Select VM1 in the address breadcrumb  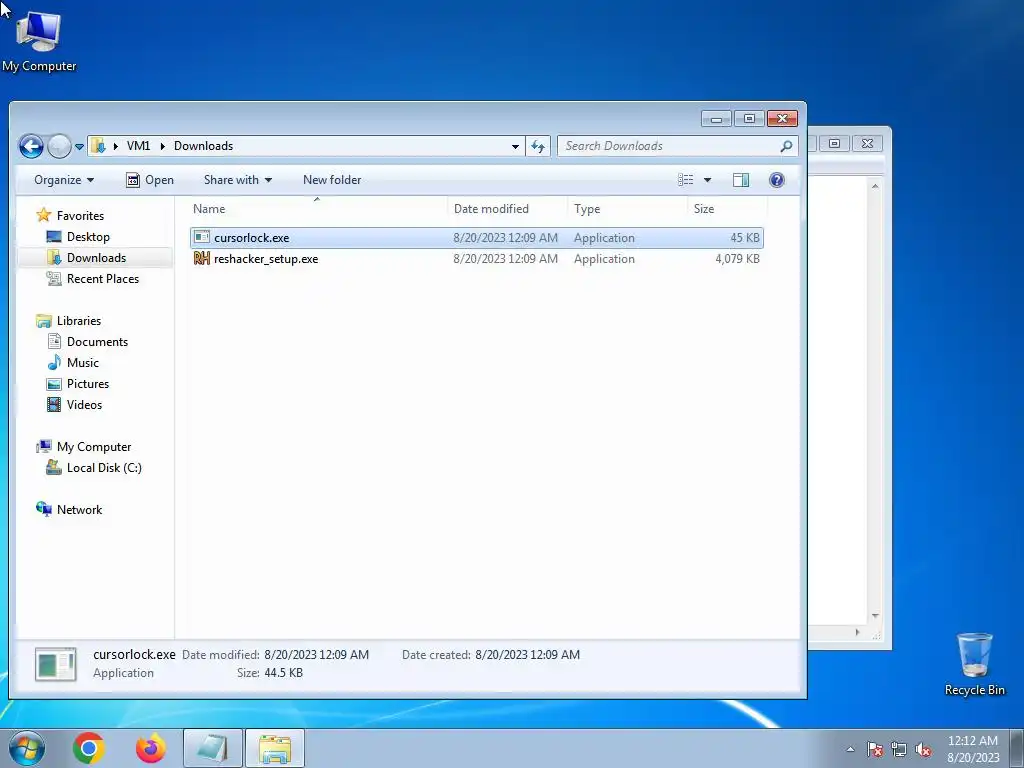pos(138,146)
